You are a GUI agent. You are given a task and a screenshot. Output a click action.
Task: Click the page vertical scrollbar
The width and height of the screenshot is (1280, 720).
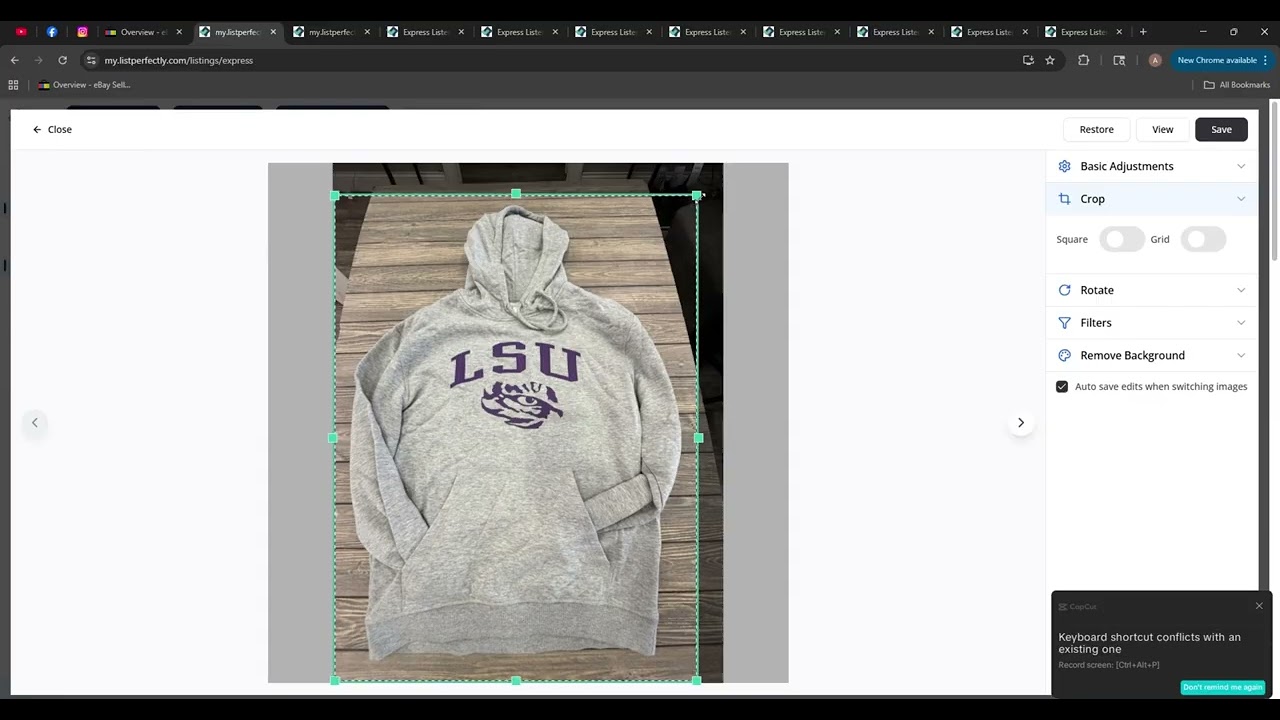tap(1274, 180)
